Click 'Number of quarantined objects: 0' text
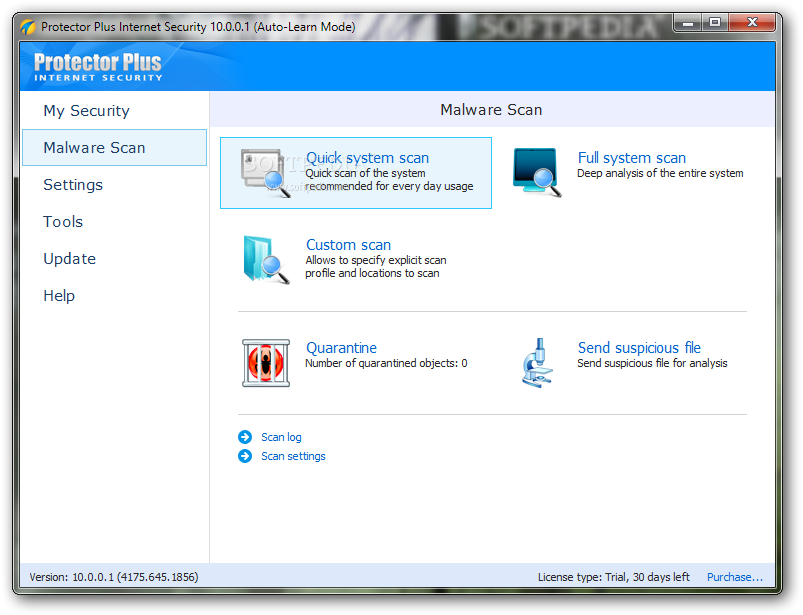The height and width of the screenshot is (615, 803). [x=386, y=363]
